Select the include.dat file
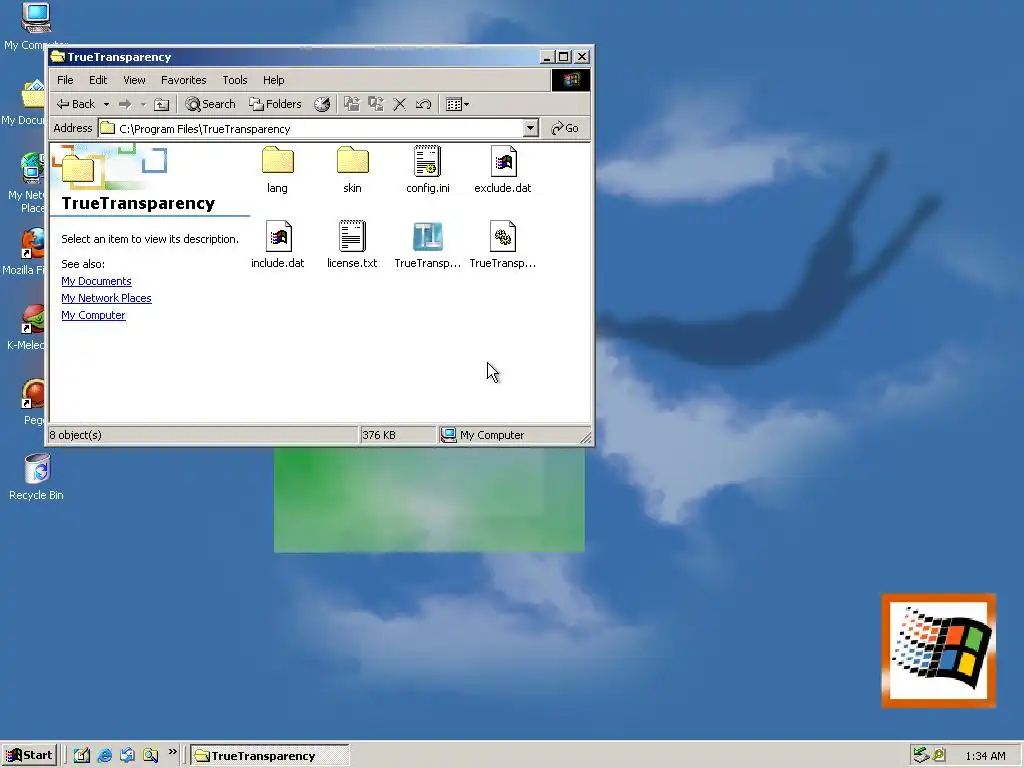This screenshot has width=1024, height=768. [278, 245]
